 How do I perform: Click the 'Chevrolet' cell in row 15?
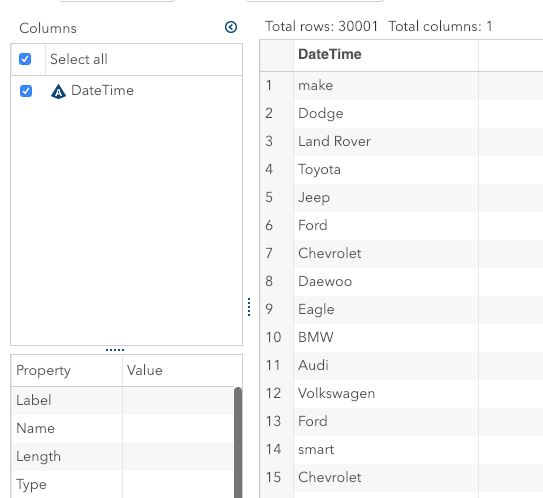pos(386,478)
